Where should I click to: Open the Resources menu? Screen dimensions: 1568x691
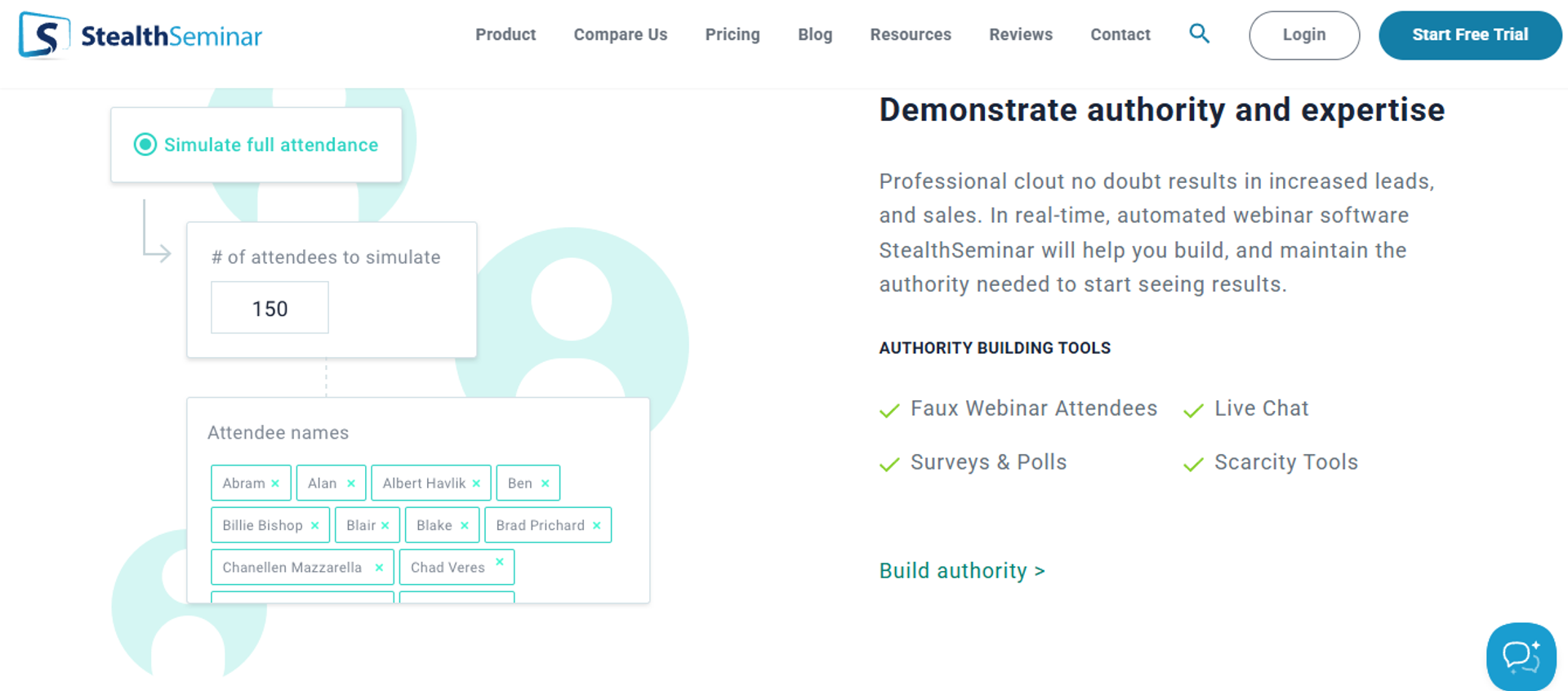coord(911,34)
